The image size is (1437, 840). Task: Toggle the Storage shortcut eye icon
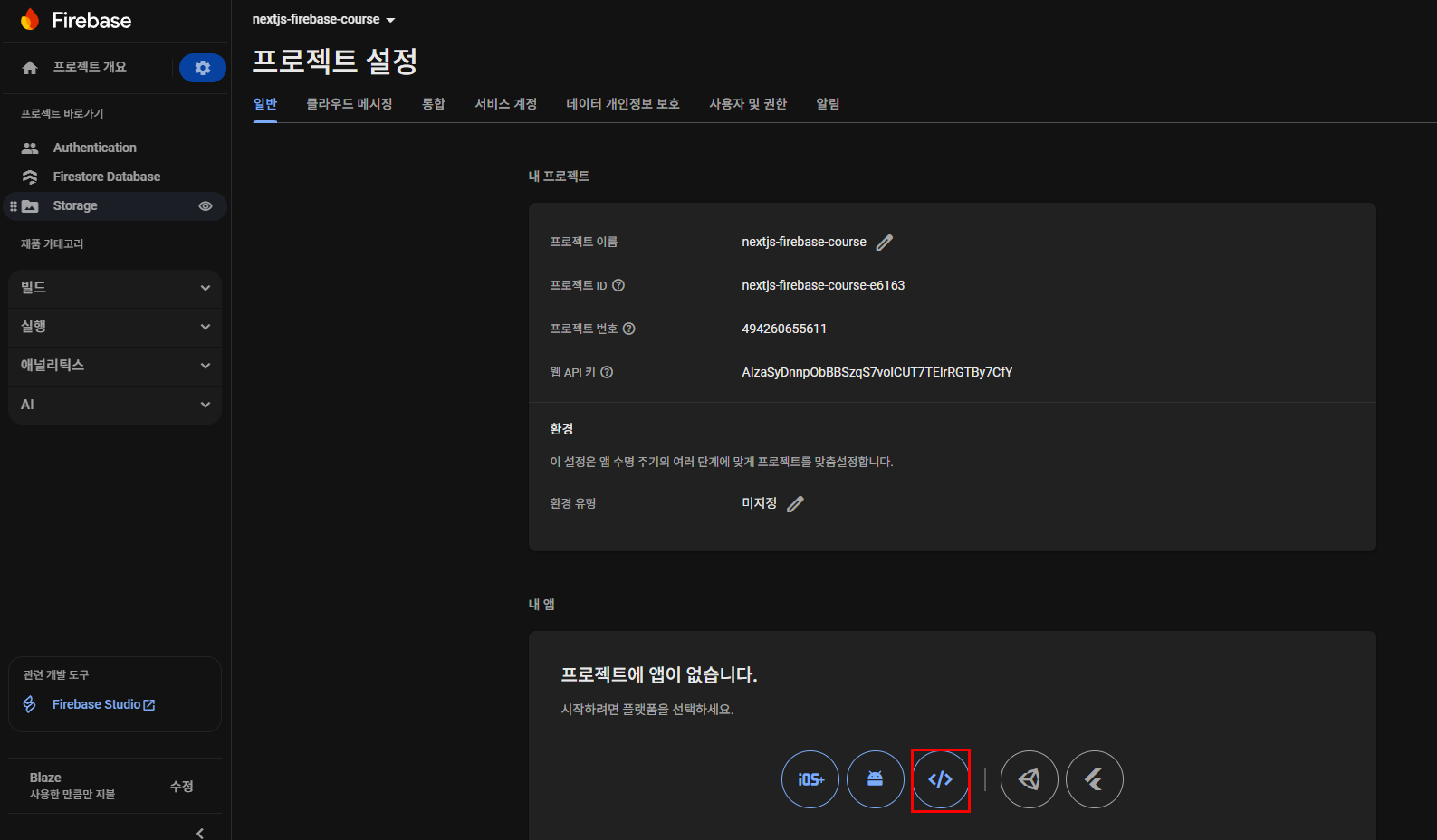(206, 206)
